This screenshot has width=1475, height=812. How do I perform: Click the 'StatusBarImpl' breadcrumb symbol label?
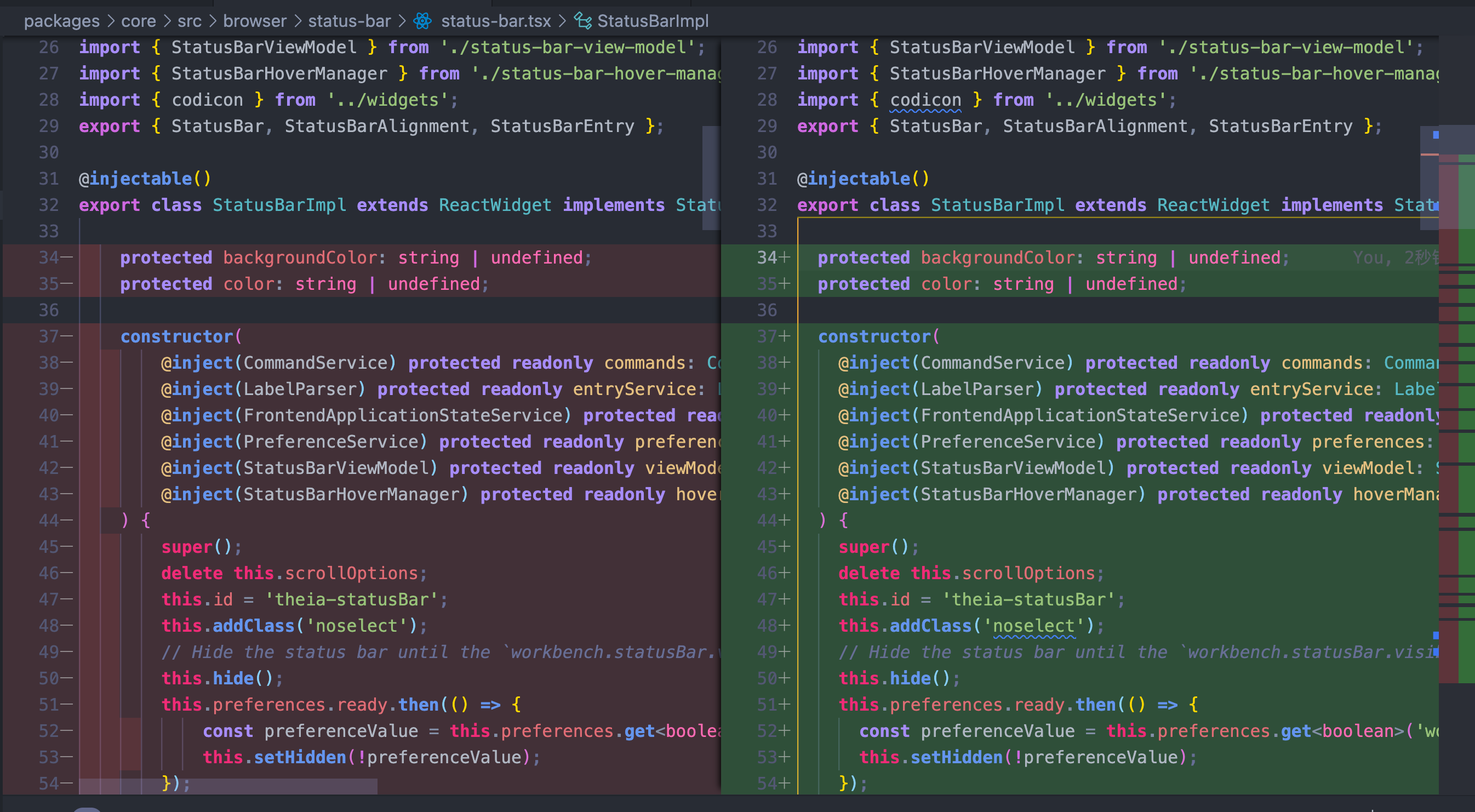coord(652,21)
